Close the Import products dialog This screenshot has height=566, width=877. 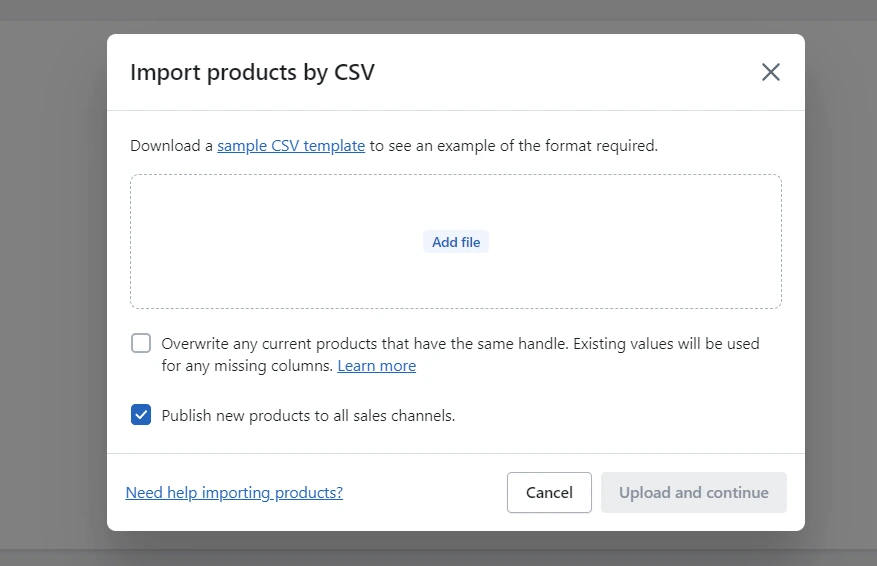(770, 72)
